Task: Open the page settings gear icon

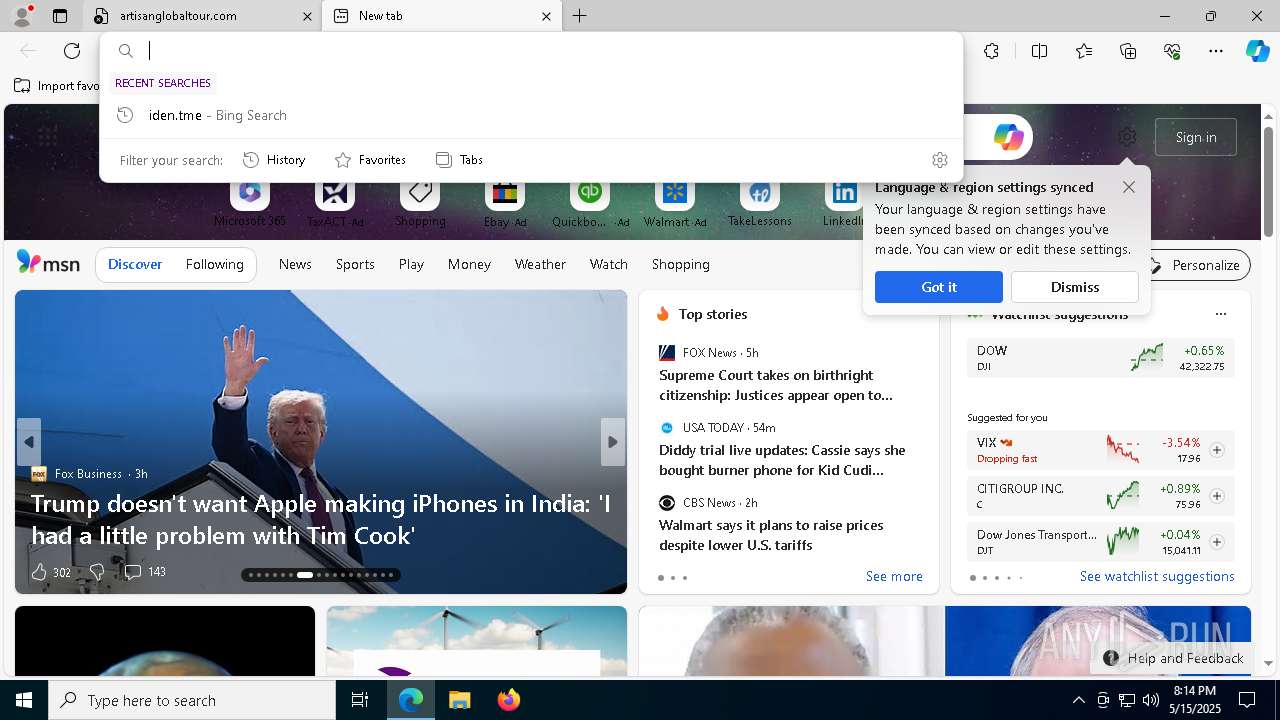Action: (x=1127, y=137)
